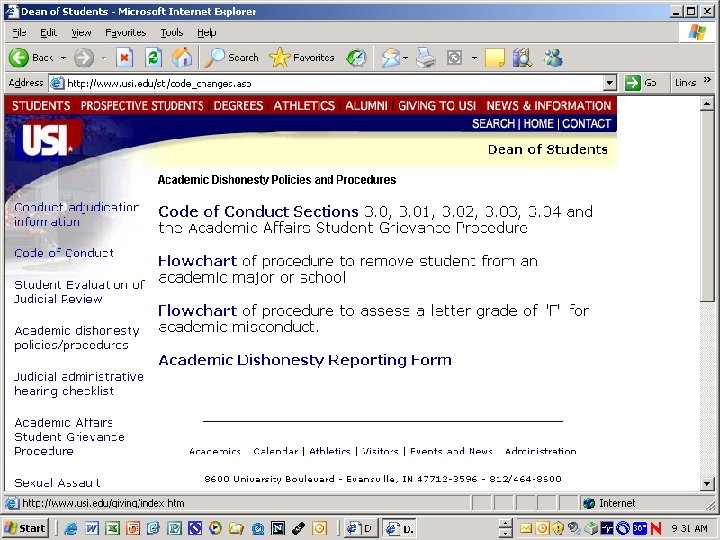The height and width of the screenshot is (540, 720).
Task: Click the CONTACT link in blue bar
Action: [586, 124]
